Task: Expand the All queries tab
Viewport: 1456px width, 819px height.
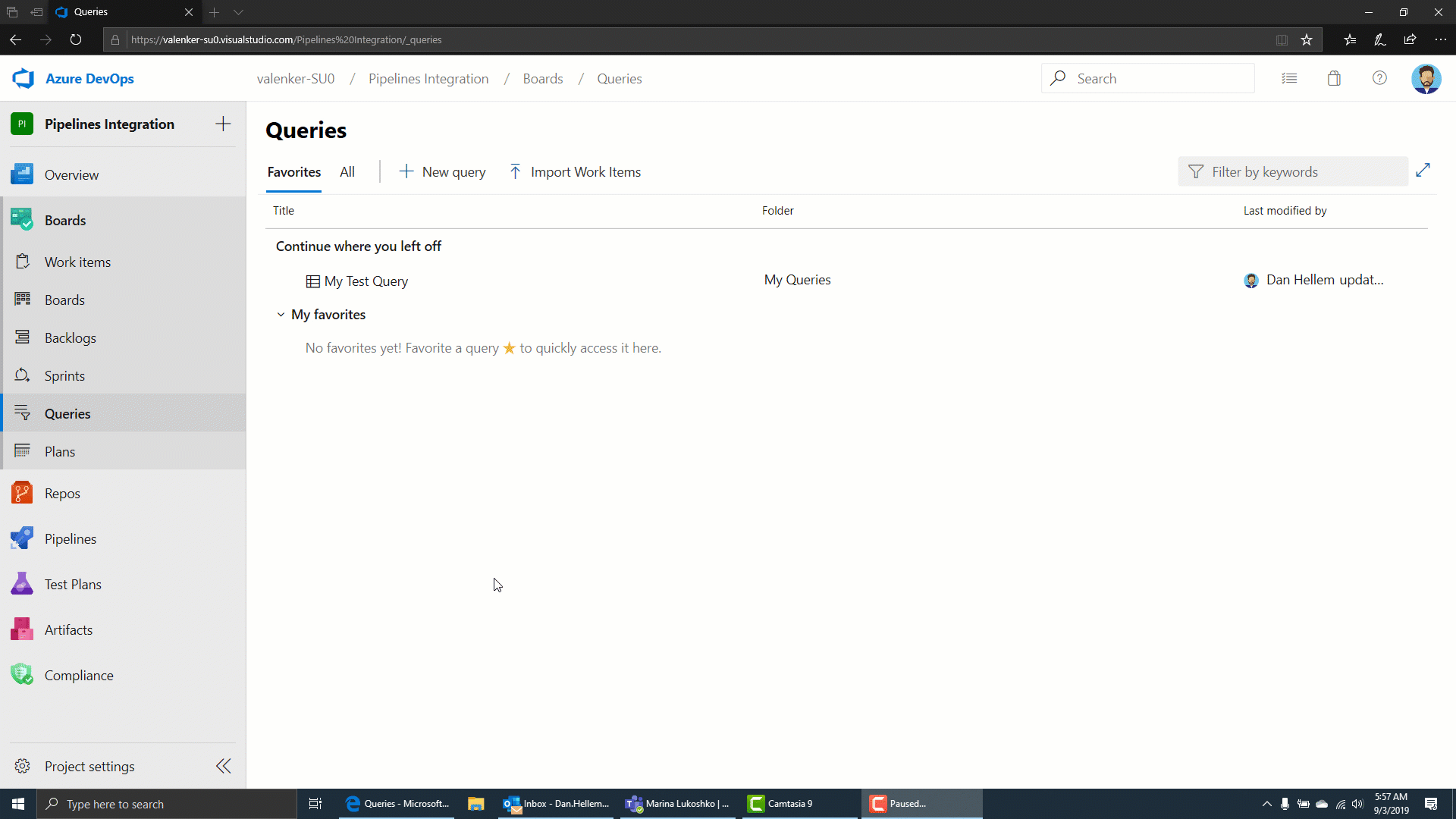Action: [347, 172]
